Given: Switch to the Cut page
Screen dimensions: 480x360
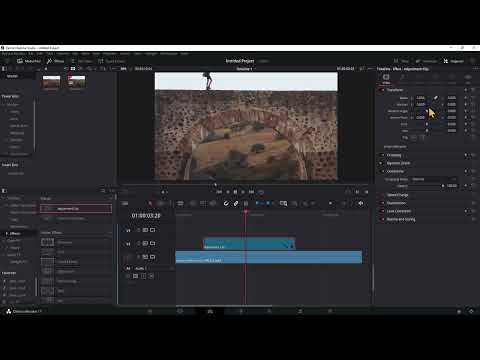Looking at the screenshot, I should coord(180,311).
